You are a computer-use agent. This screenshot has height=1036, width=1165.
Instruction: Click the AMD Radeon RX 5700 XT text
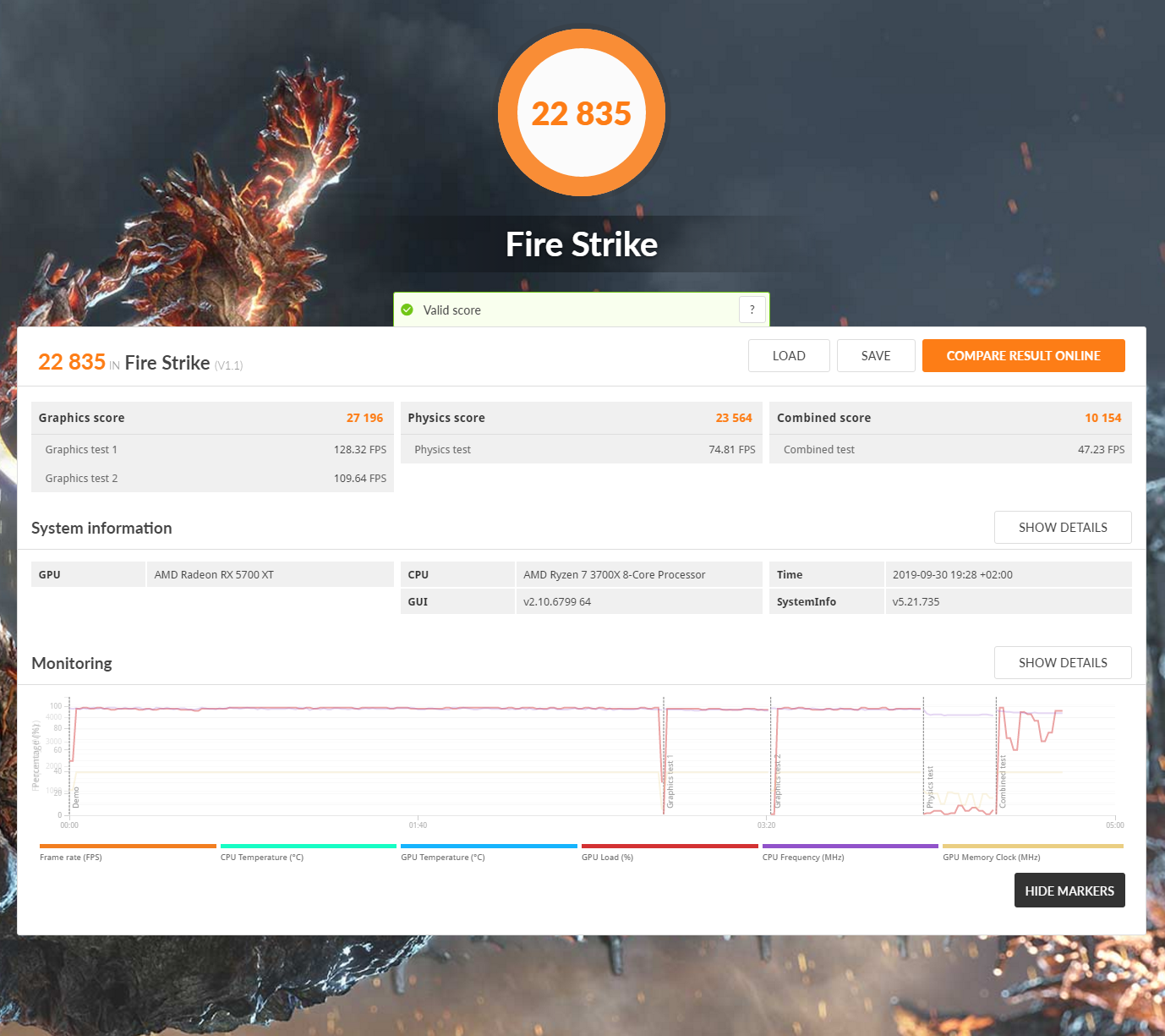[214, 574]
